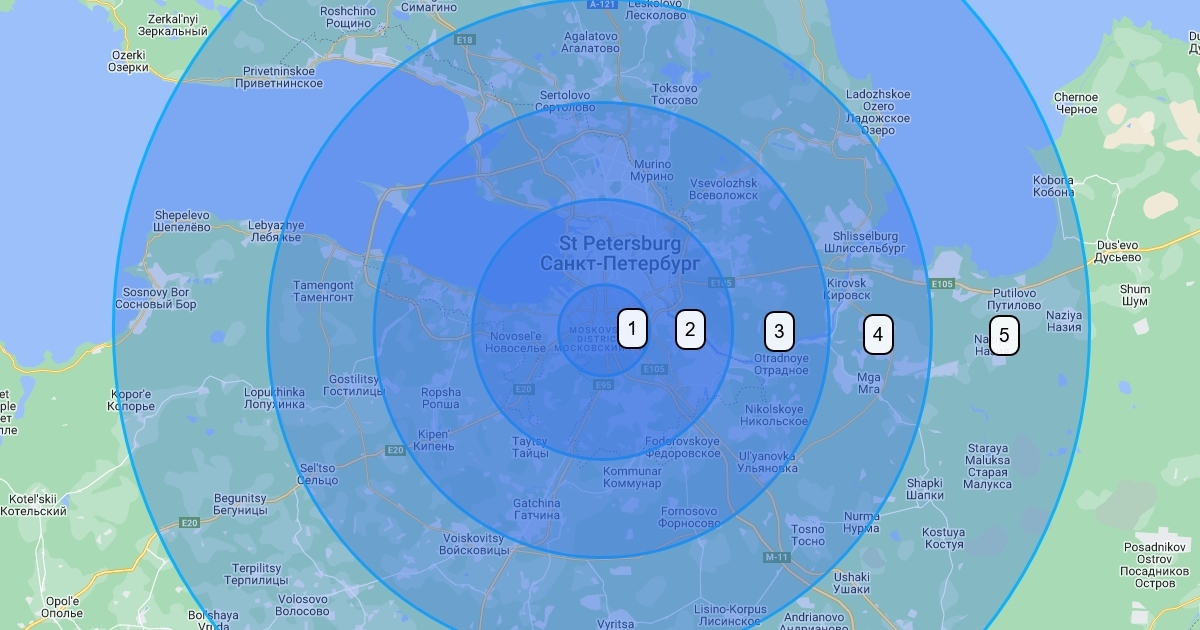Select the Staraya Maluksa label
Viewport: 1200px width, 630px height.
[x=987, y=466]
